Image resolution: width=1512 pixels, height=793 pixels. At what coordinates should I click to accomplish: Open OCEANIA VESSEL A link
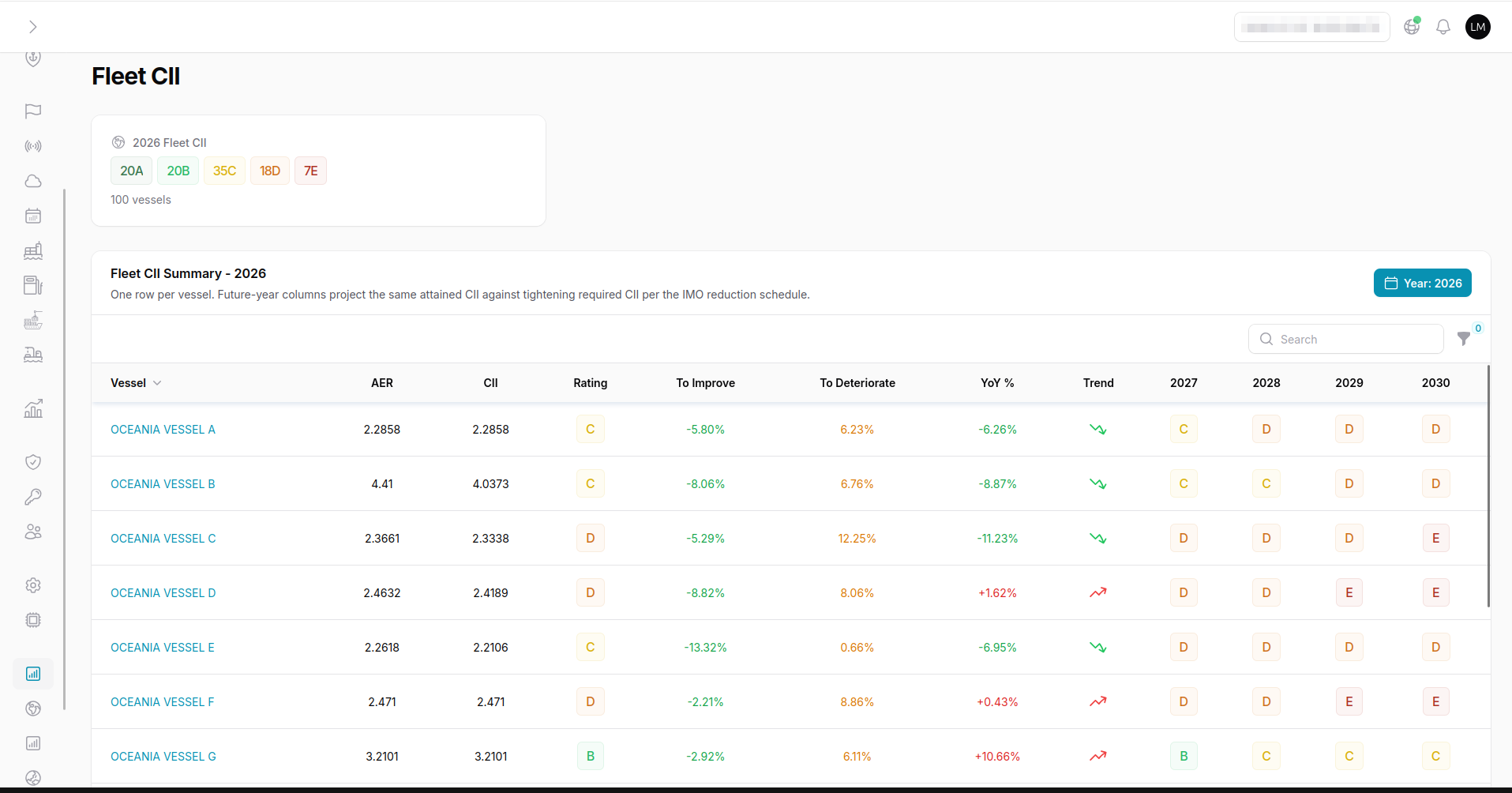[x=163, y=430]
